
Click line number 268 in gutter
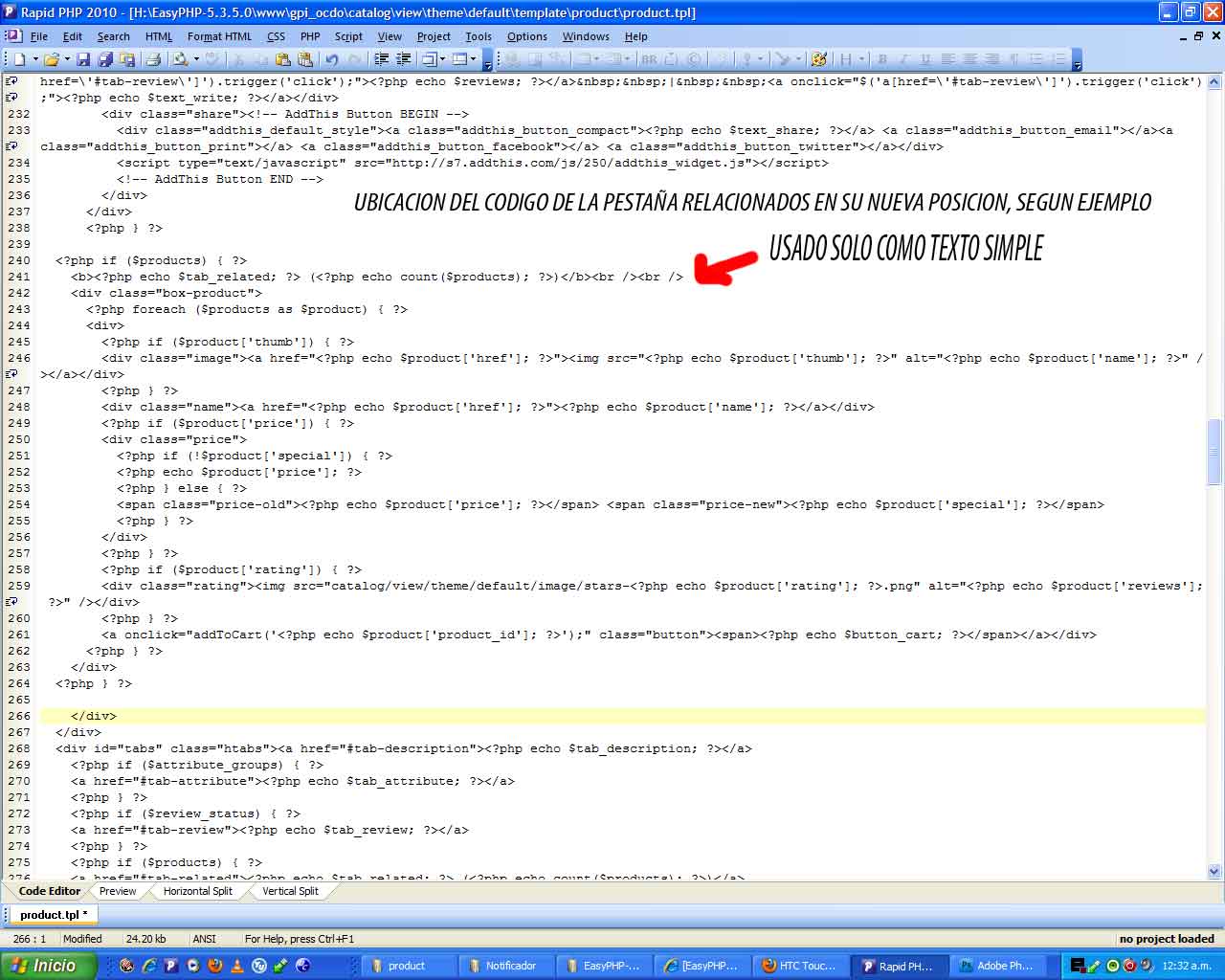tap(19, 748)
